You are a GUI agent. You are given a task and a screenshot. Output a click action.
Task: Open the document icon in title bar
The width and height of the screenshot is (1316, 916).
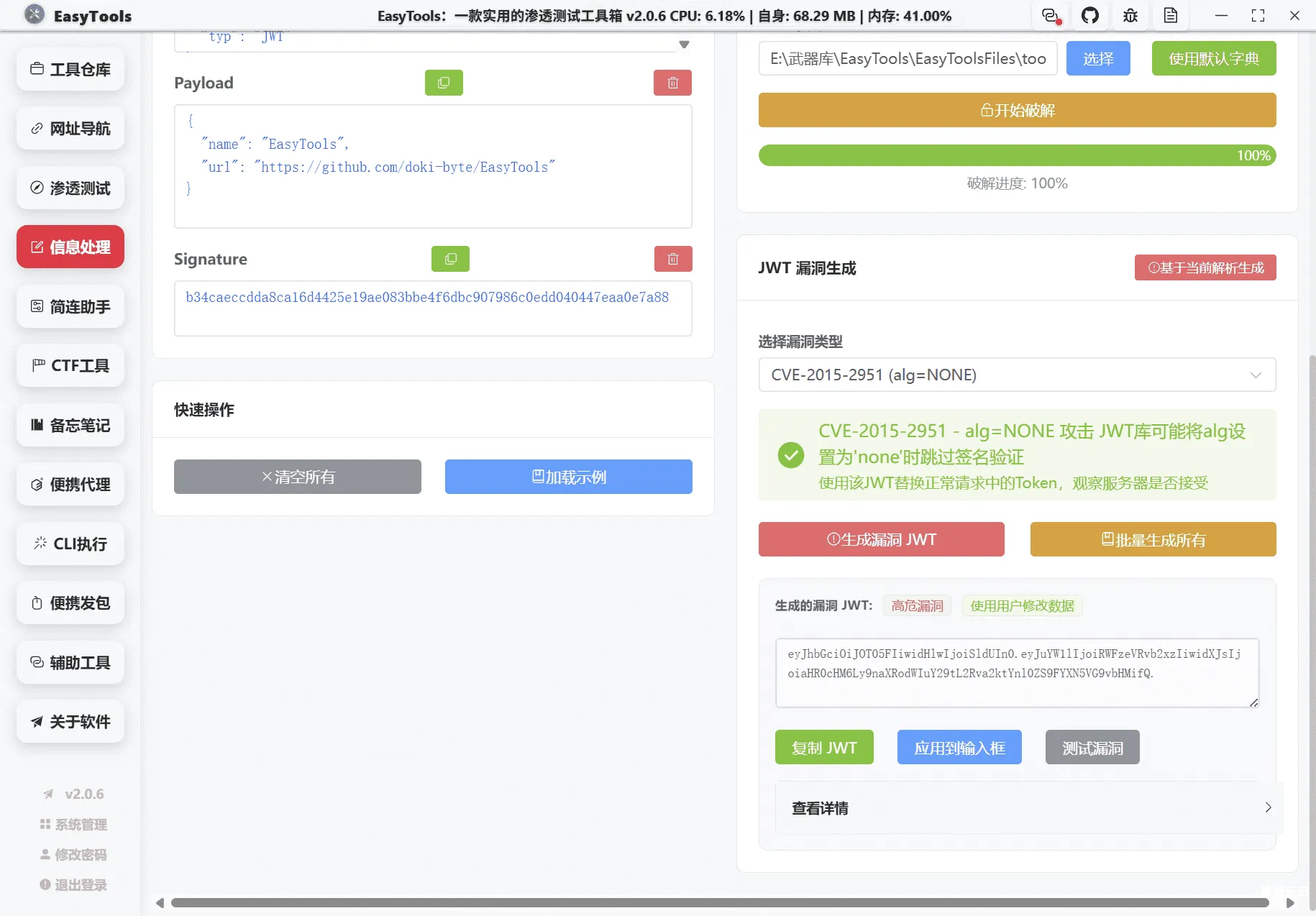coord(1170,15)
